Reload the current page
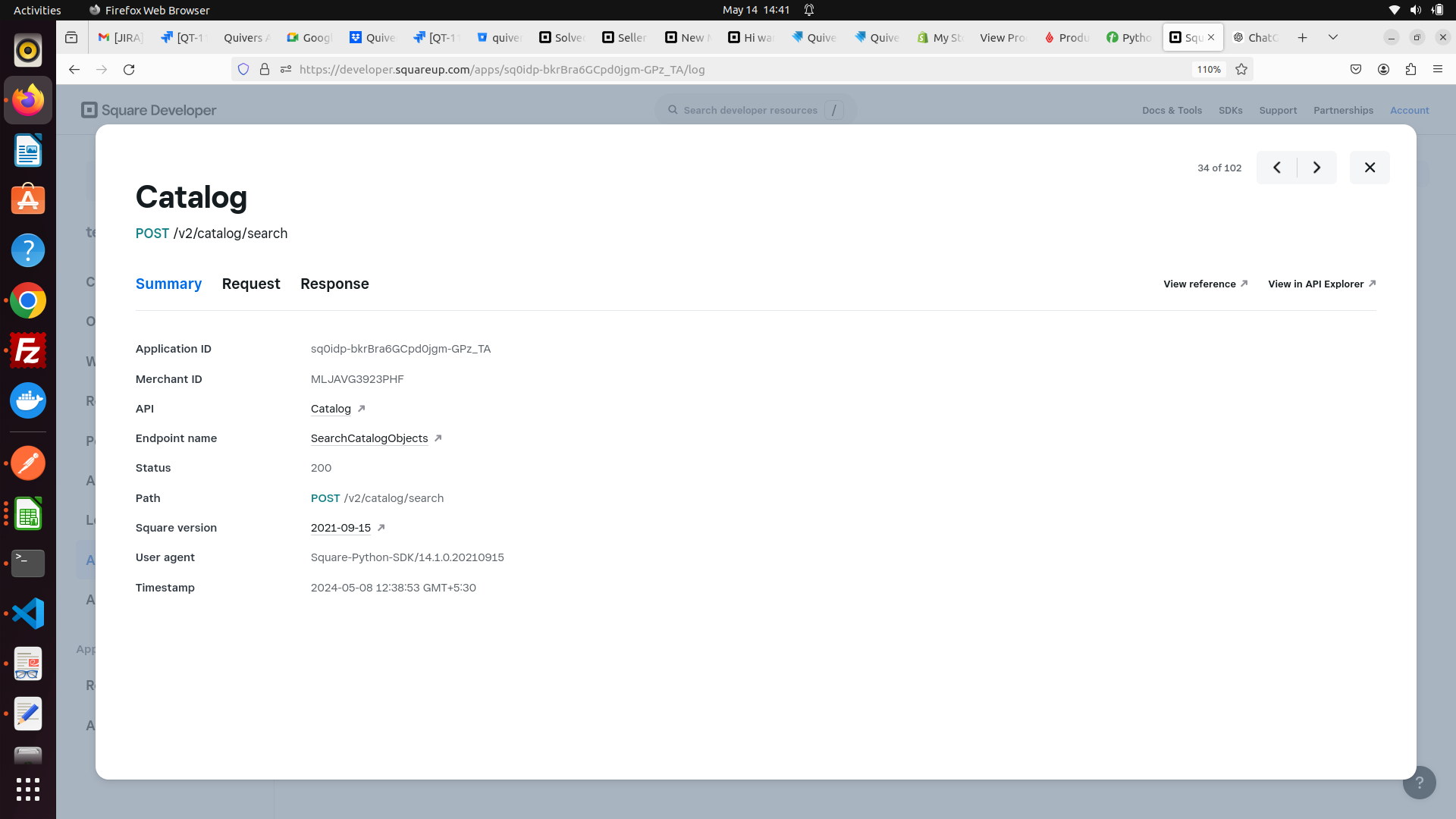This screenshot has width=1456, height=819. 129,69
